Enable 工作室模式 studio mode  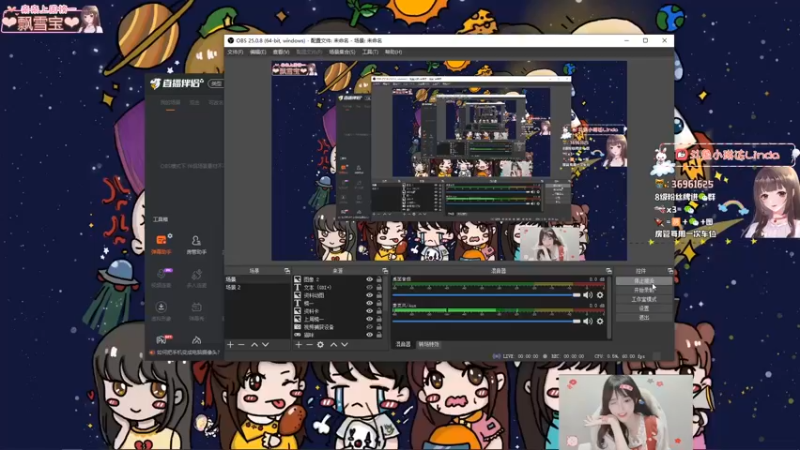[644, 299]
